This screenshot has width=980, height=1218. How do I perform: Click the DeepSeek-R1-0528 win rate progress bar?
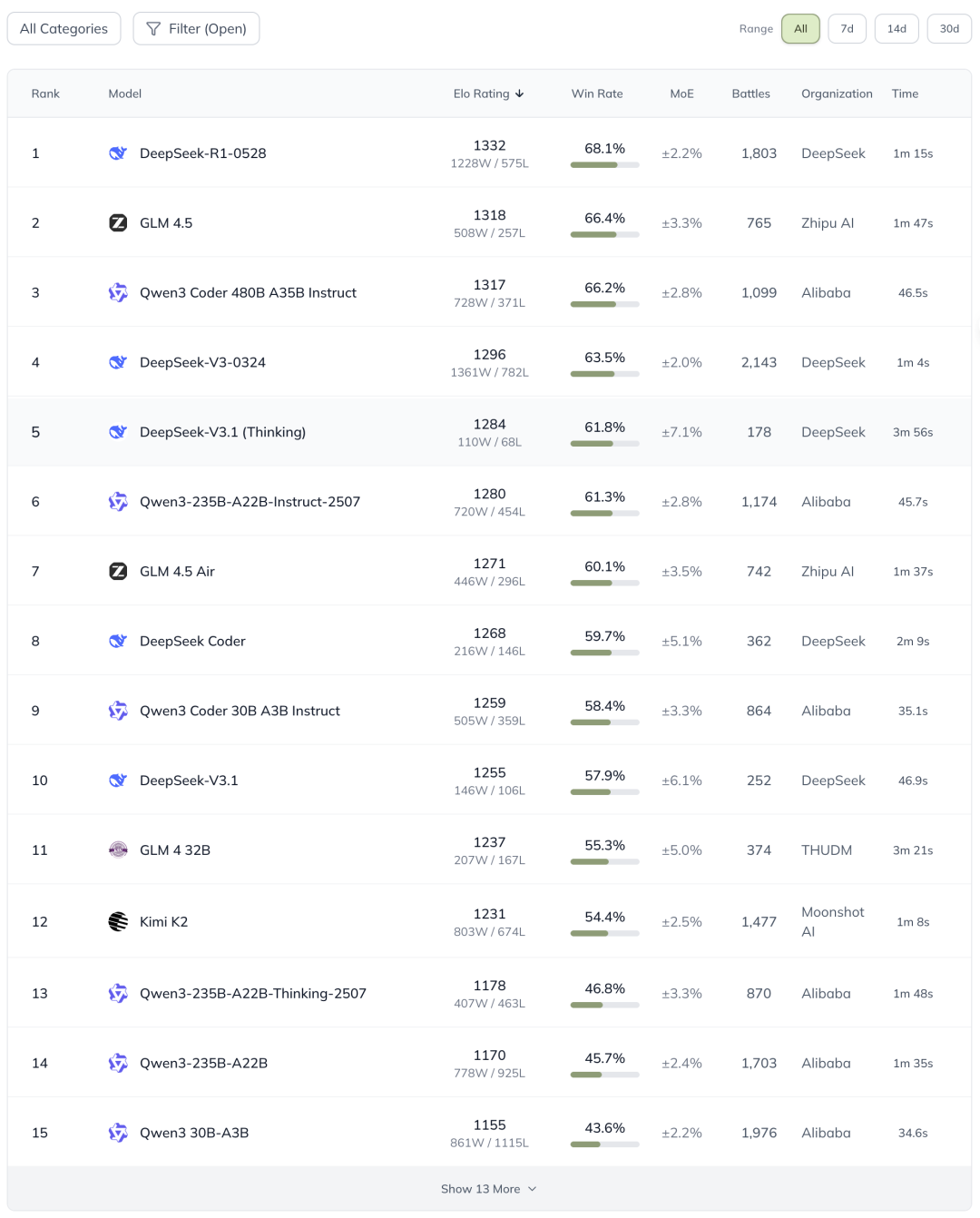[x=604, y=165]
